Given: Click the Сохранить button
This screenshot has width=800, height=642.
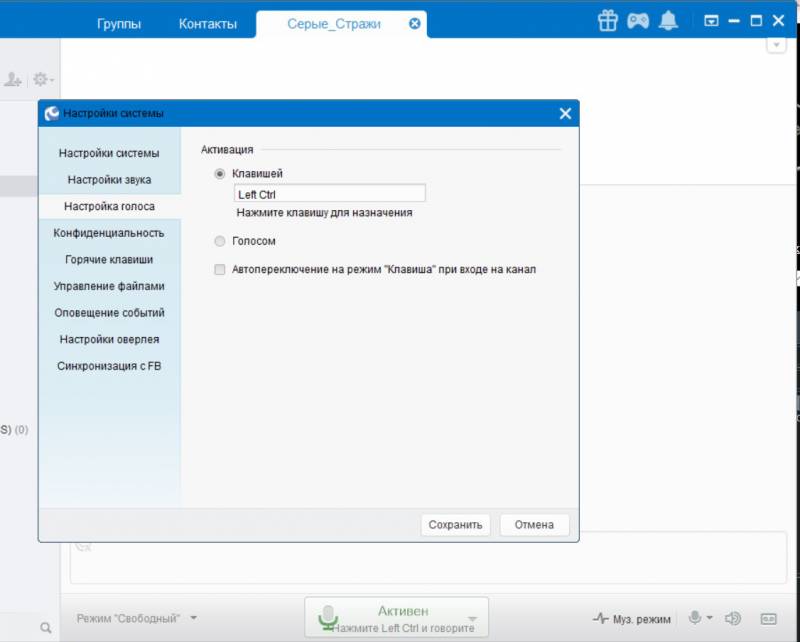Looking at the screenshot, I should point(455,525).
